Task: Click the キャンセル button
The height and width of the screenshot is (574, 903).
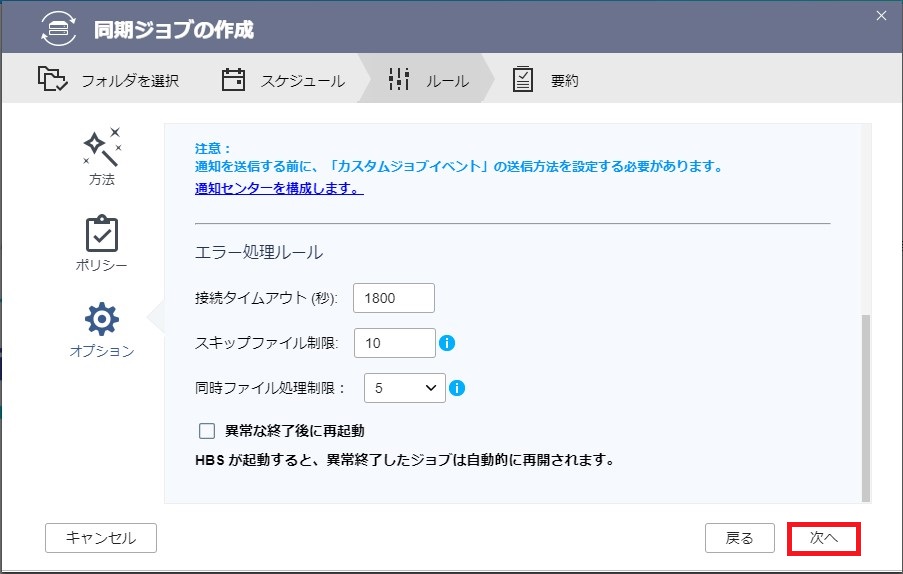Action: (x=101, y=538)
